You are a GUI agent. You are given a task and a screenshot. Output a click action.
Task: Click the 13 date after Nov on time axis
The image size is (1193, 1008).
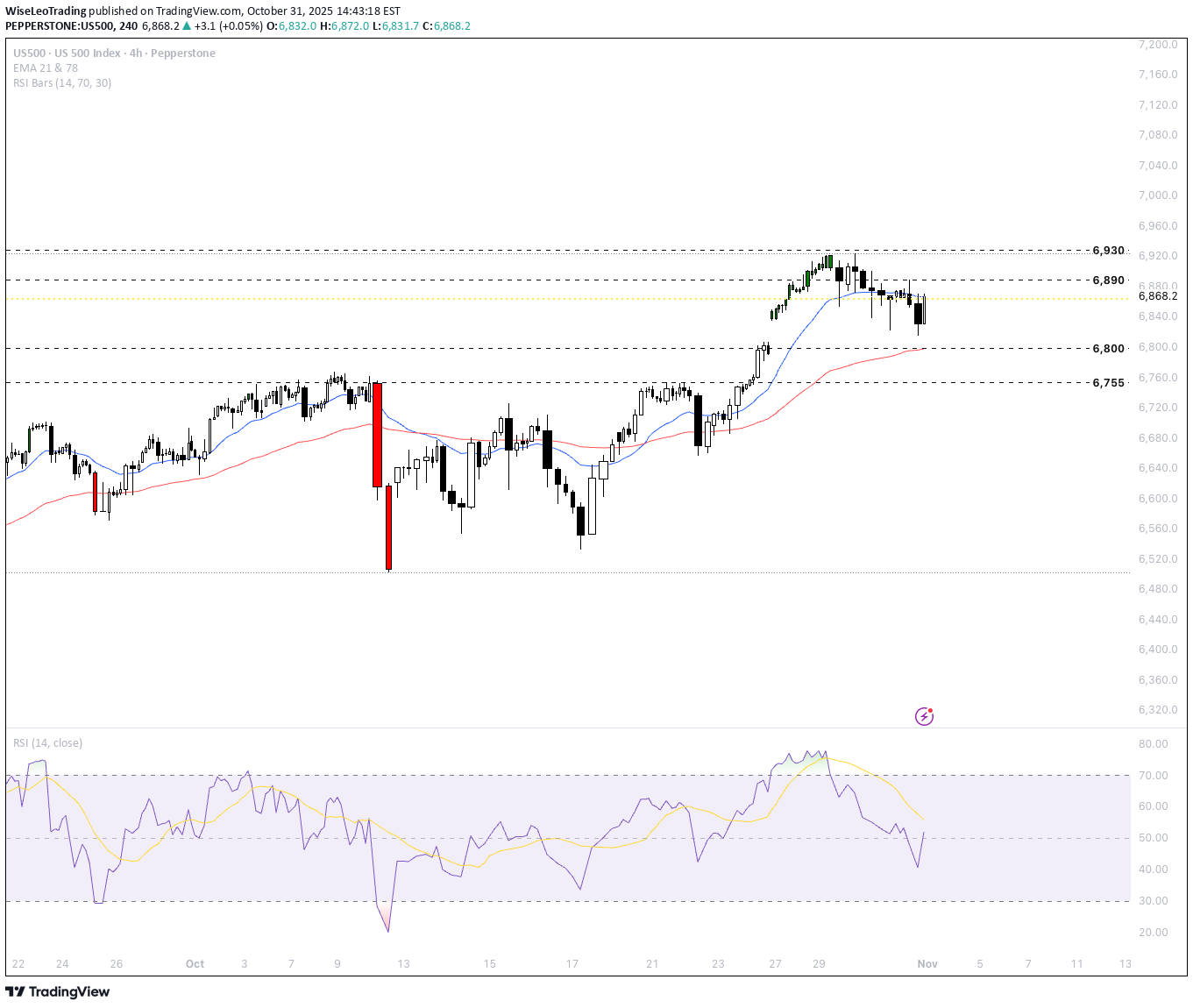pyautogui.click(x=1125, y=964)
